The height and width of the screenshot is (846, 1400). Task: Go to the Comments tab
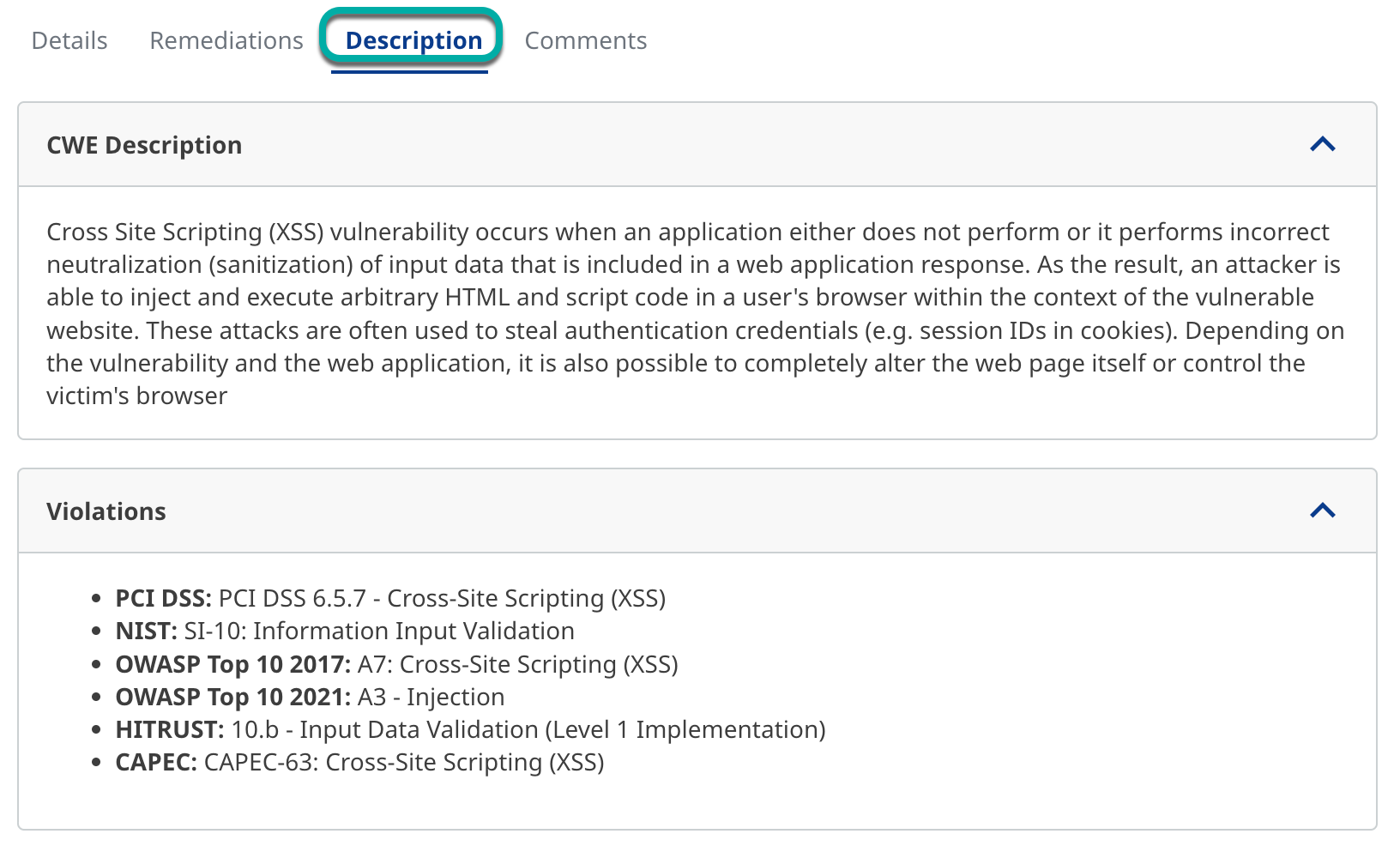[x=585, y=40]
